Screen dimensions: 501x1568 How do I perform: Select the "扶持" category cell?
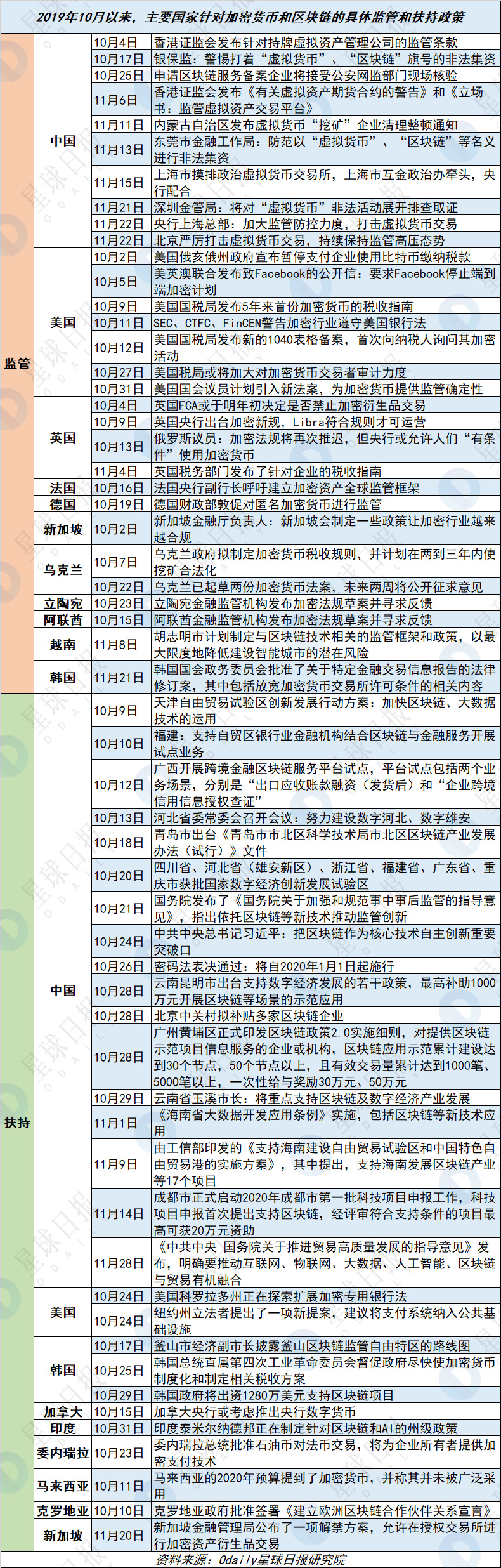tap(17, 1123)
